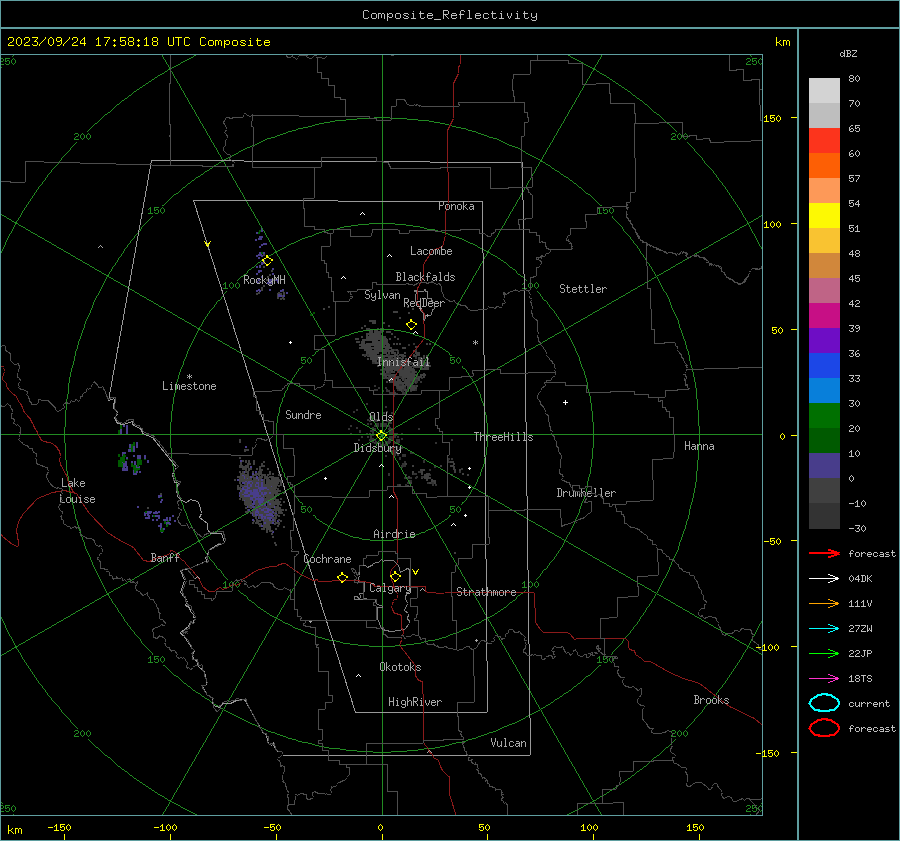Click the dBZ legend heading
The image size is (900, 841).
848,54
